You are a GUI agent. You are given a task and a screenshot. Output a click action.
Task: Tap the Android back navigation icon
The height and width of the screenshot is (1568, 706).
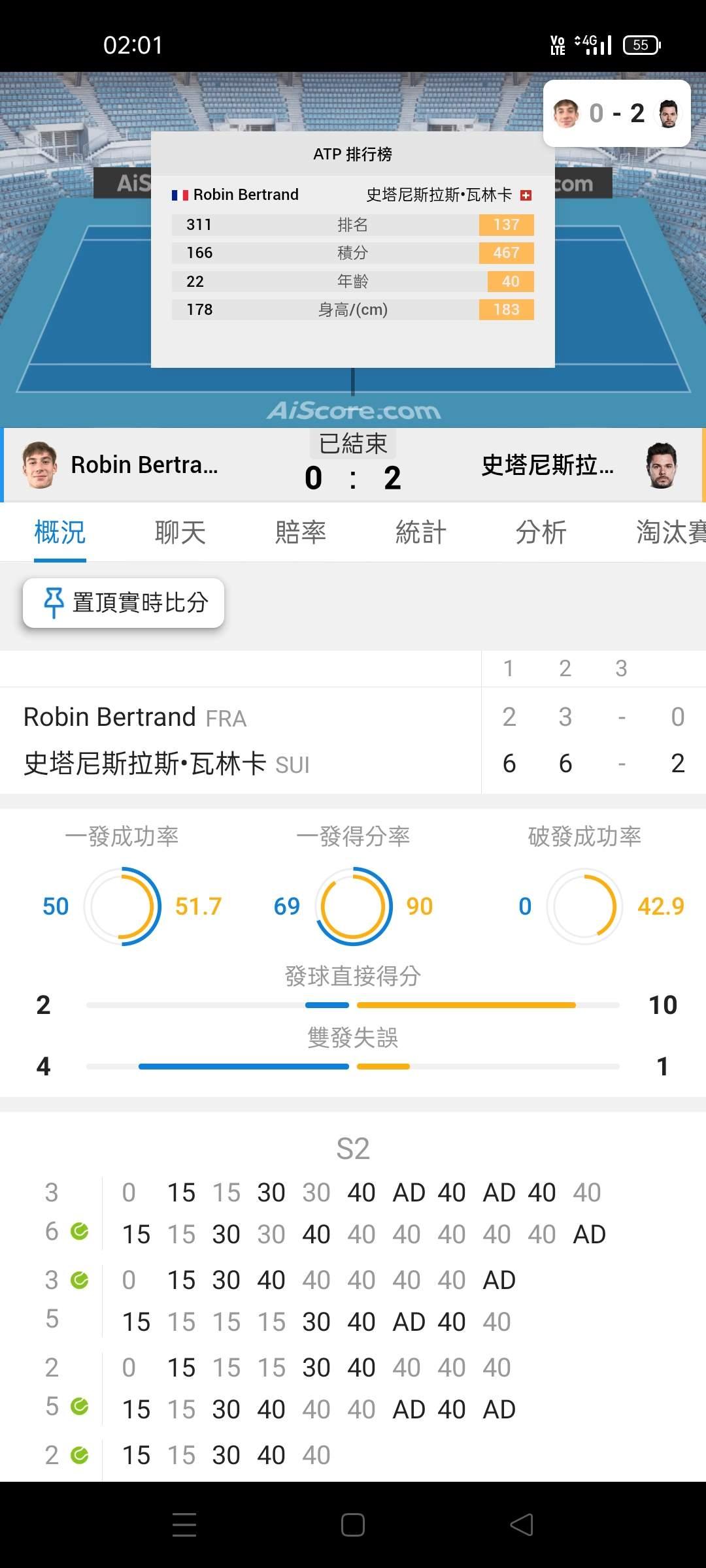point(522,1525)
